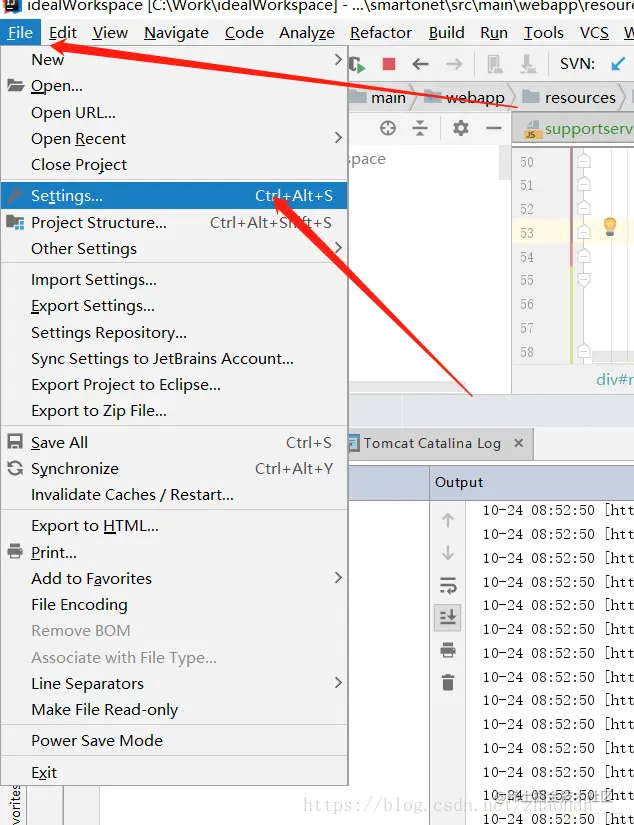
Task: Click the fold marker on line 55
Action: (x=583, y=279)
